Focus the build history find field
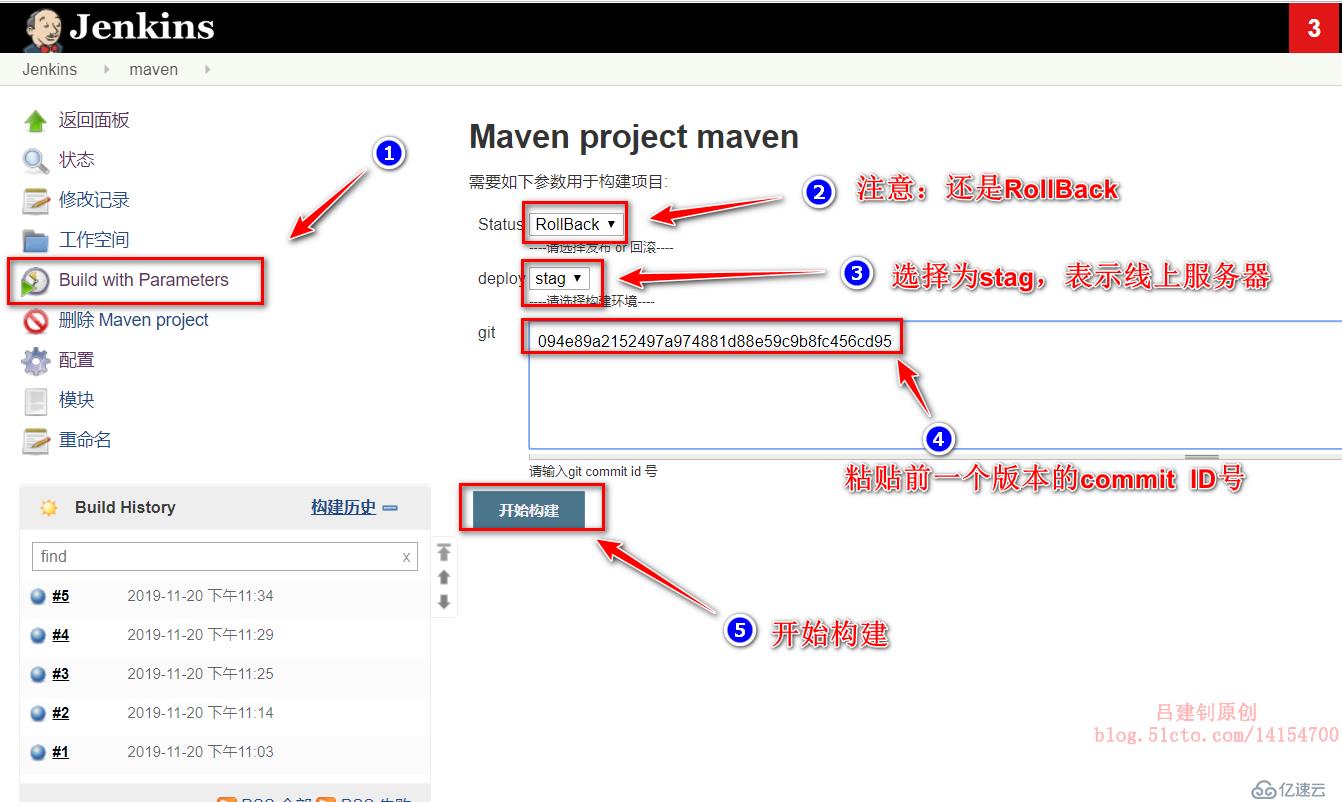The height and width of the screenshot is (802, 1342). (225, 557)
